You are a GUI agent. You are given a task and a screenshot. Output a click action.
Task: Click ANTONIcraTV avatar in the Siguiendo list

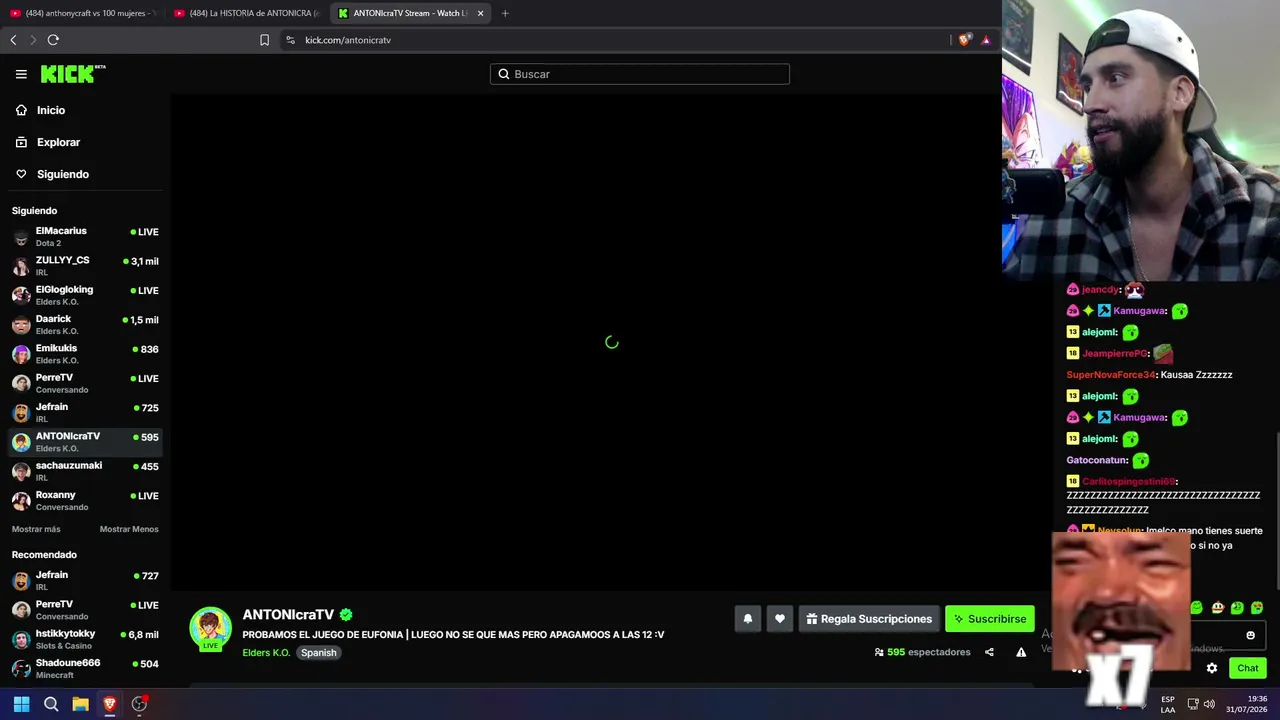coord(21,442)
